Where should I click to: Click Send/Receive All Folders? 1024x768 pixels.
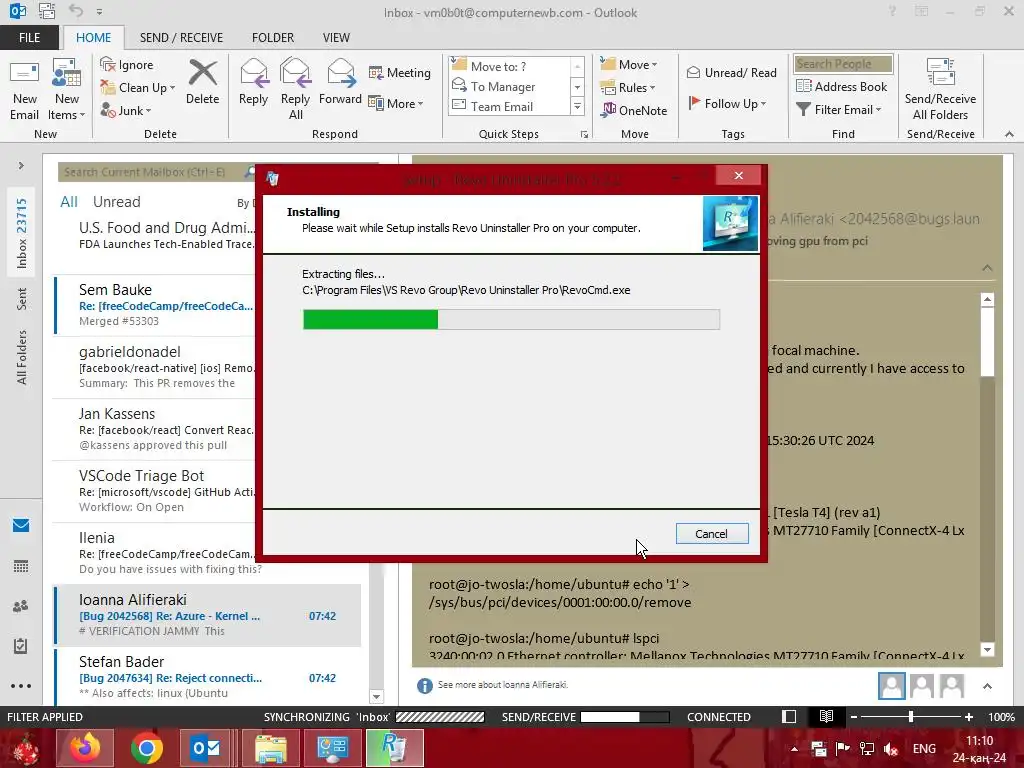click(940, 90)
